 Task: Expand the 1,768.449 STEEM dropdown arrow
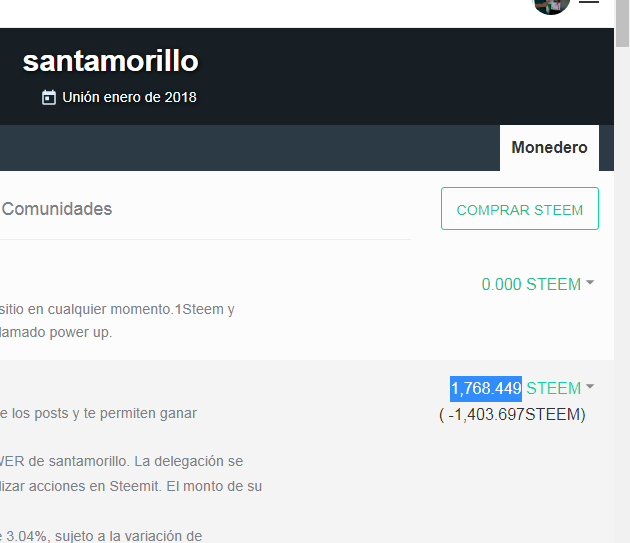[590, 387]
